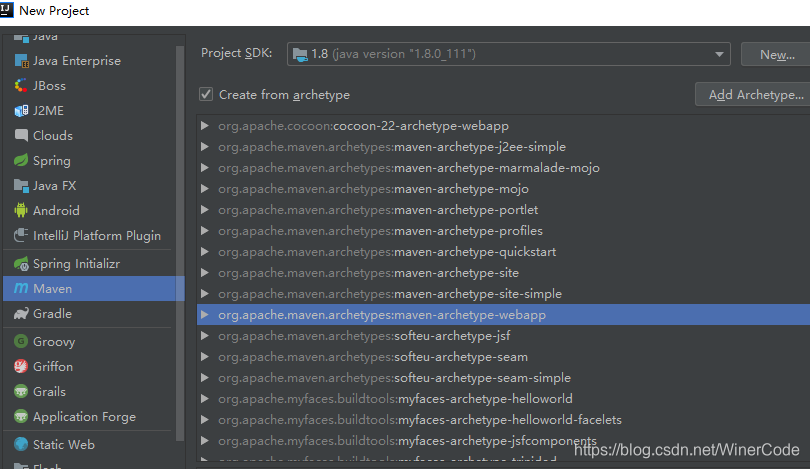Select softeu-archetype-seam archetype row
810x469 pixels.
pos(503,357)
